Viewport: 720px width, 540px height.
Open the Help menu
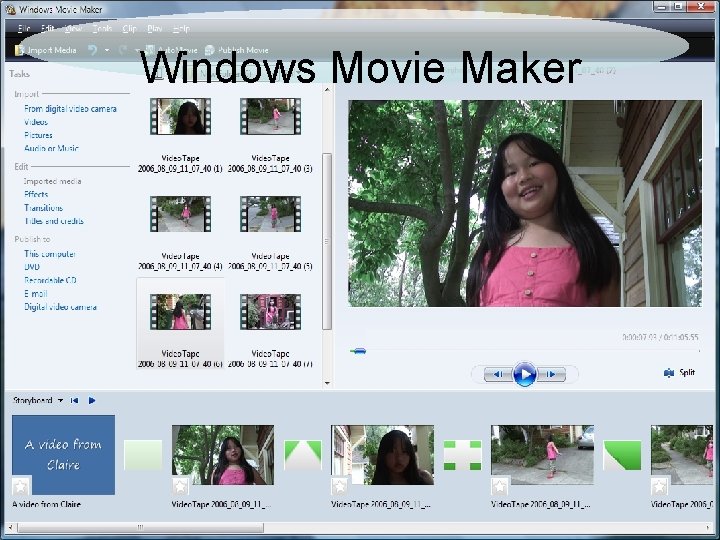click(181, 28)
